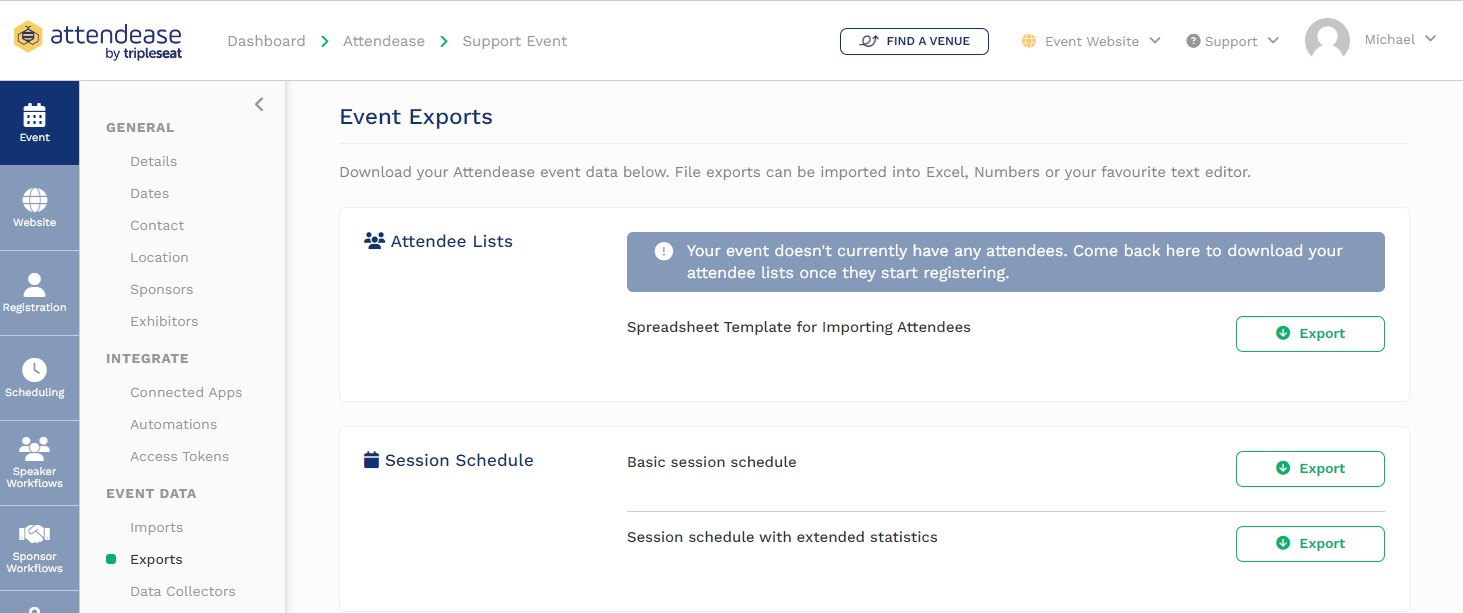Open the Website section via globe icon
Image resolution: width=1463 pixels, height=613 pixels.
tap(33, 201)
